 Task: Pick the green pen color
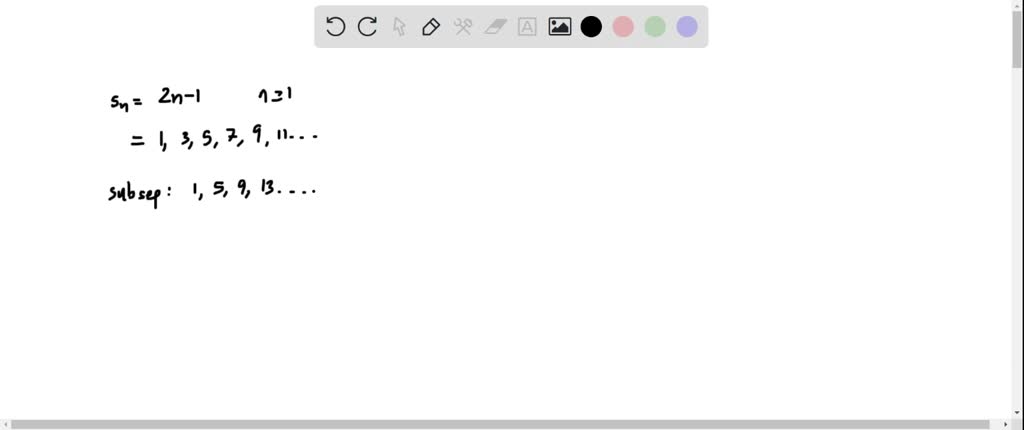pyautogui.click(x=655, y=27)
